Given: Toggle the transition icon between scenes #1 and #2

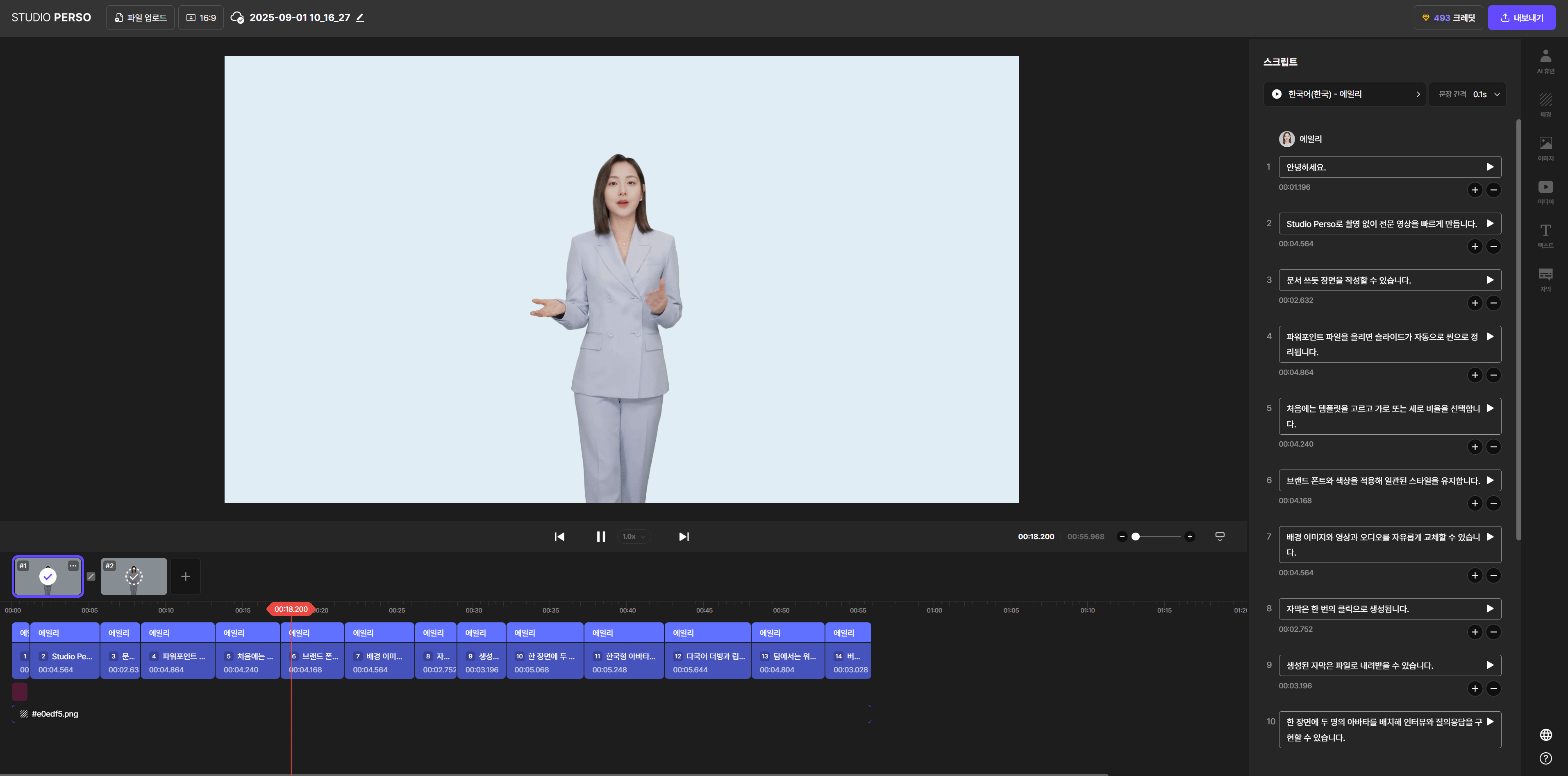Looking at the screenshot, I should point(91,576).
